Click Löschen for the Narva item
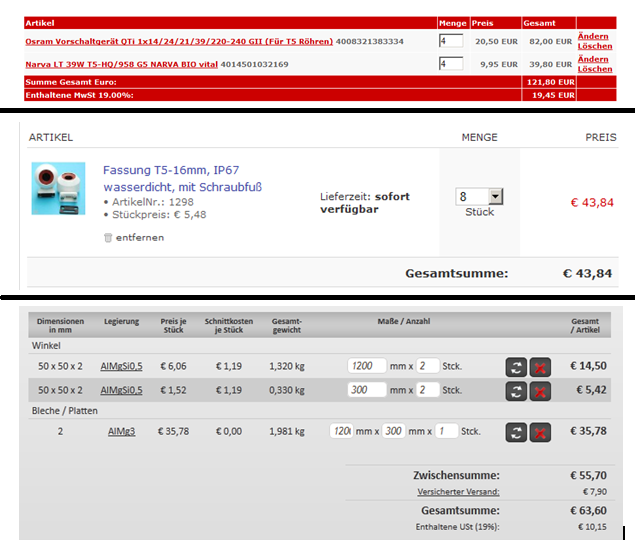This screenshot has width=635, height=552. point(594,69)
